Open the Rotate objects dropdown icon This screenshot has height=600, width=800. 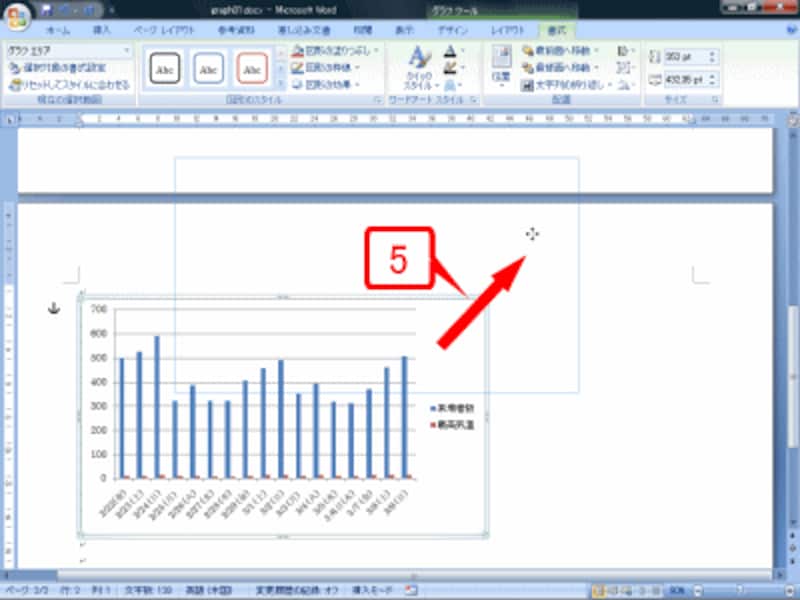click(625, 85)
